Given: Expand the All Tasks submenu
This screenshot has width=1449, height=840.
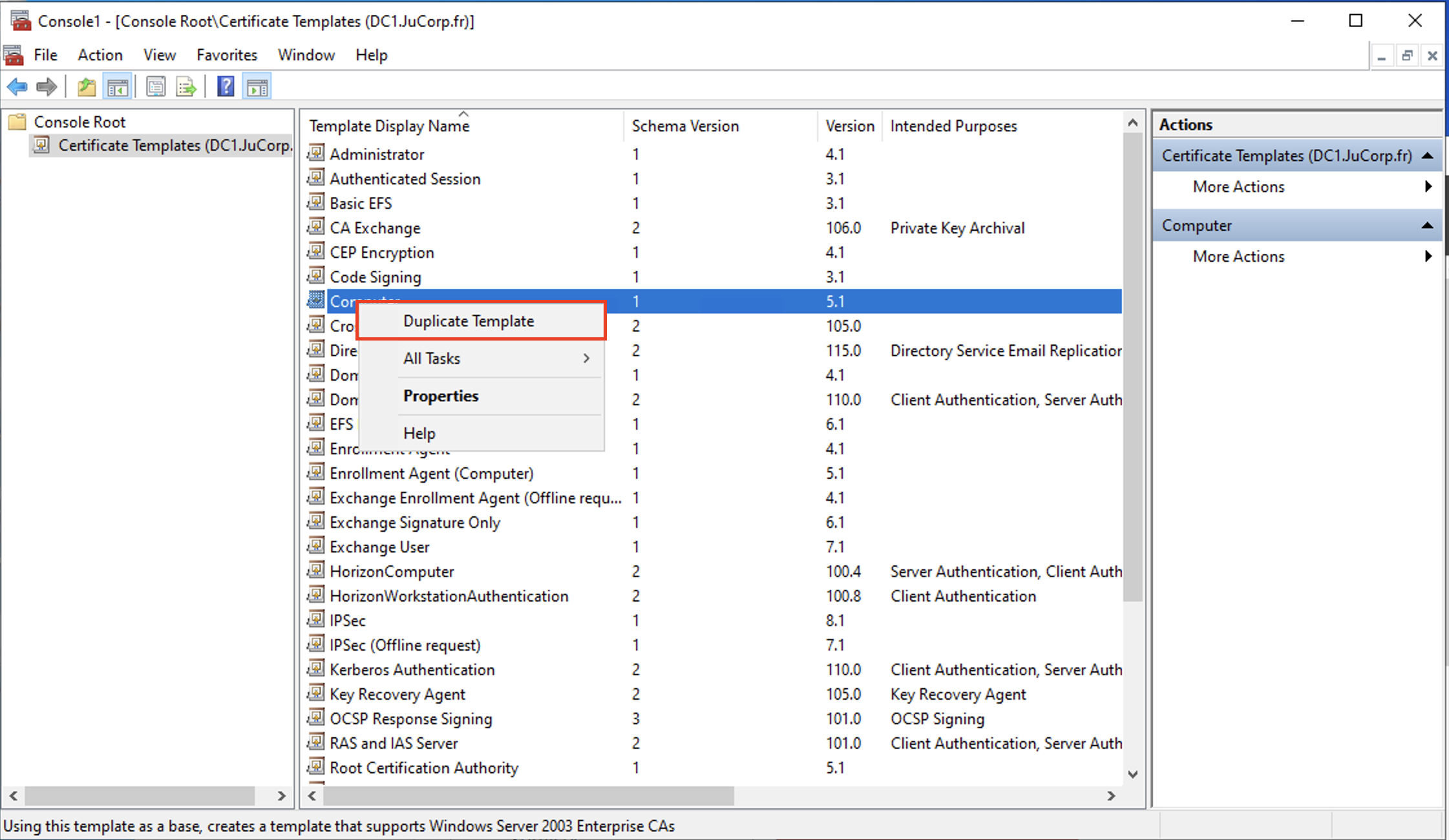Looking at the screenshot, I should [x=481, y=359].
